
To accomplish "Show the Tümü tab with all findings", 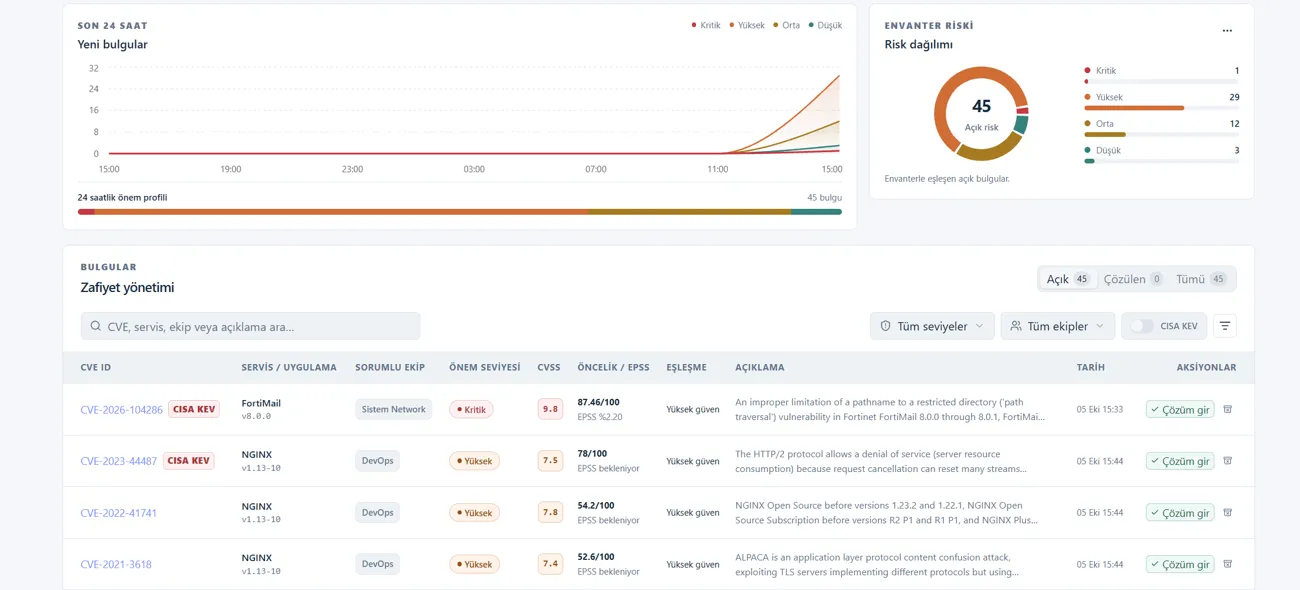I will point(1201,279).
